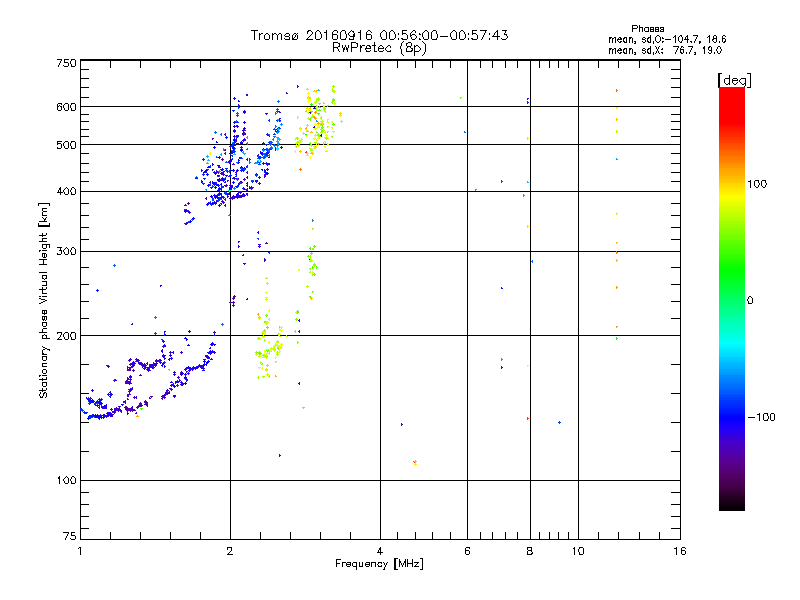Click the x-axis tick label '8'

[x=530, y=551]
